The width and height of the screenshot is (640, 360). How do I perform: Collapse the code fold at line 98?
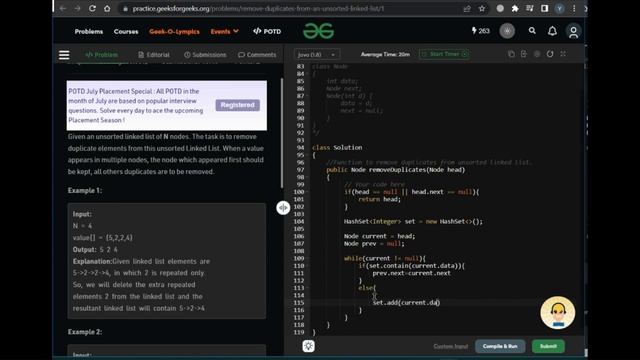click(307, 177)
